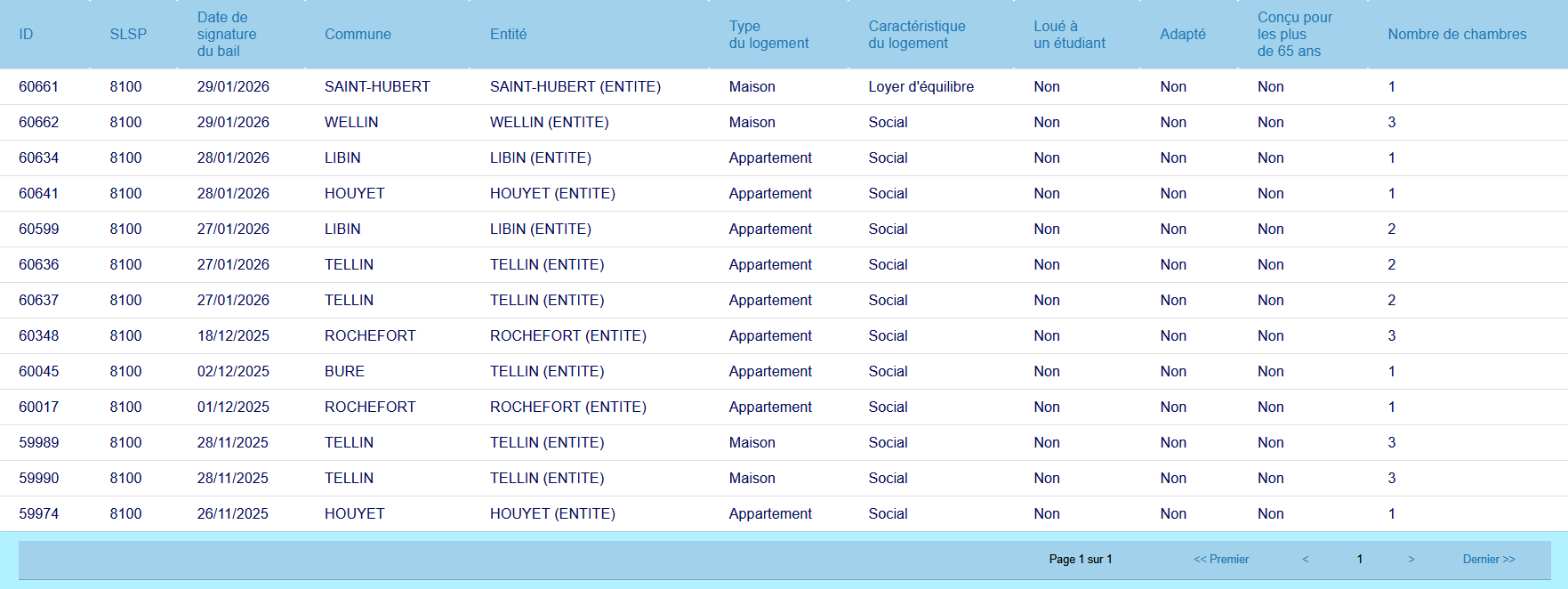The width and height of the screenshot is (1568, 589).
Task: Jump to last page with Dernier >>
Action: 1488,560
